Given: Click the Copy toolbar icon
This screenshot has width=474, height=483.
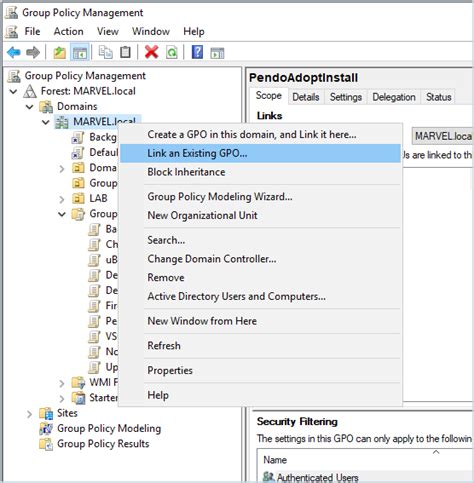Looking at the screenshot, I should tap(106, 52).
